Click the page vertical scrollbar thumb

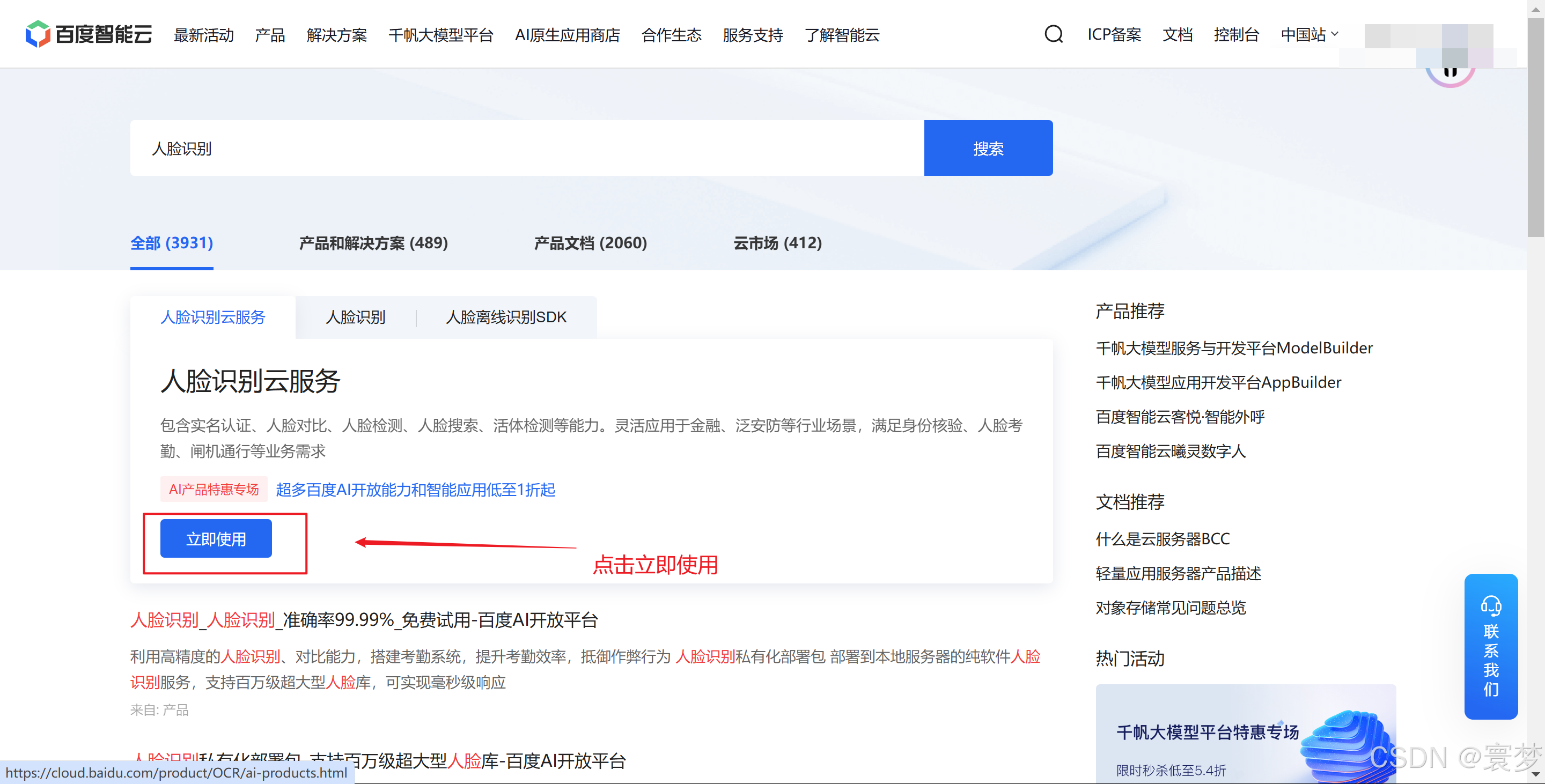1535,129
